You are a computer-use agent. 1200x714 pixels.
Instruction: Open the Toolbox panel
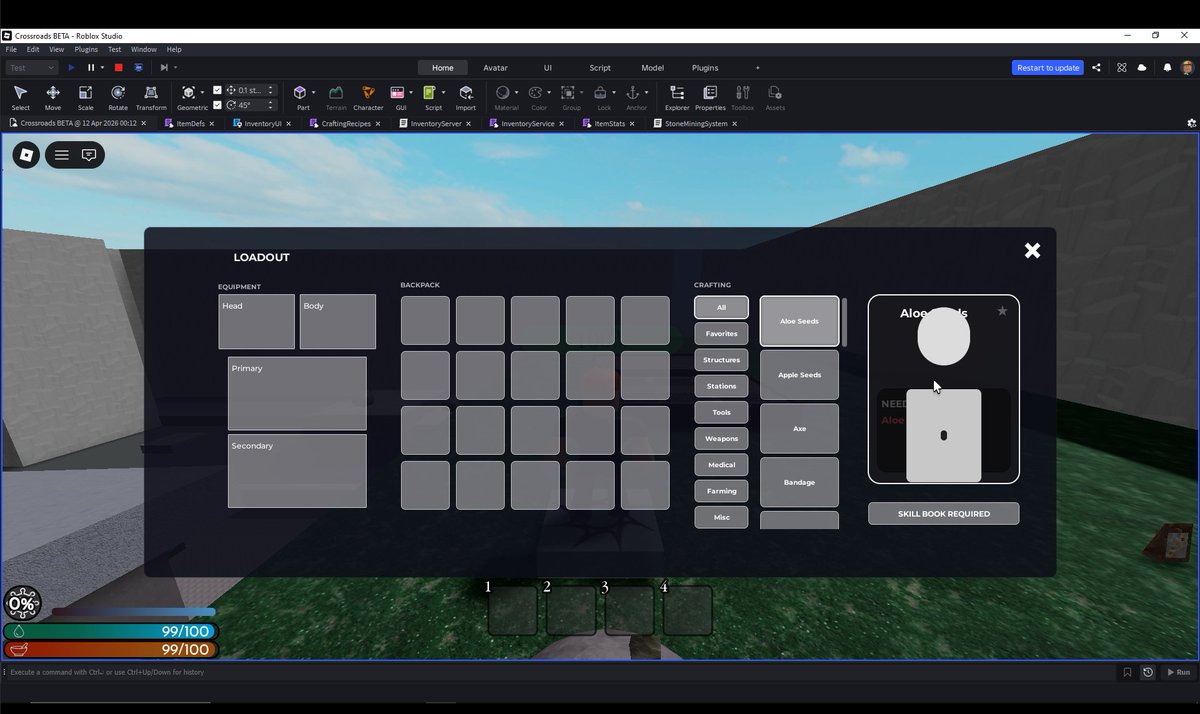(743, 97)
